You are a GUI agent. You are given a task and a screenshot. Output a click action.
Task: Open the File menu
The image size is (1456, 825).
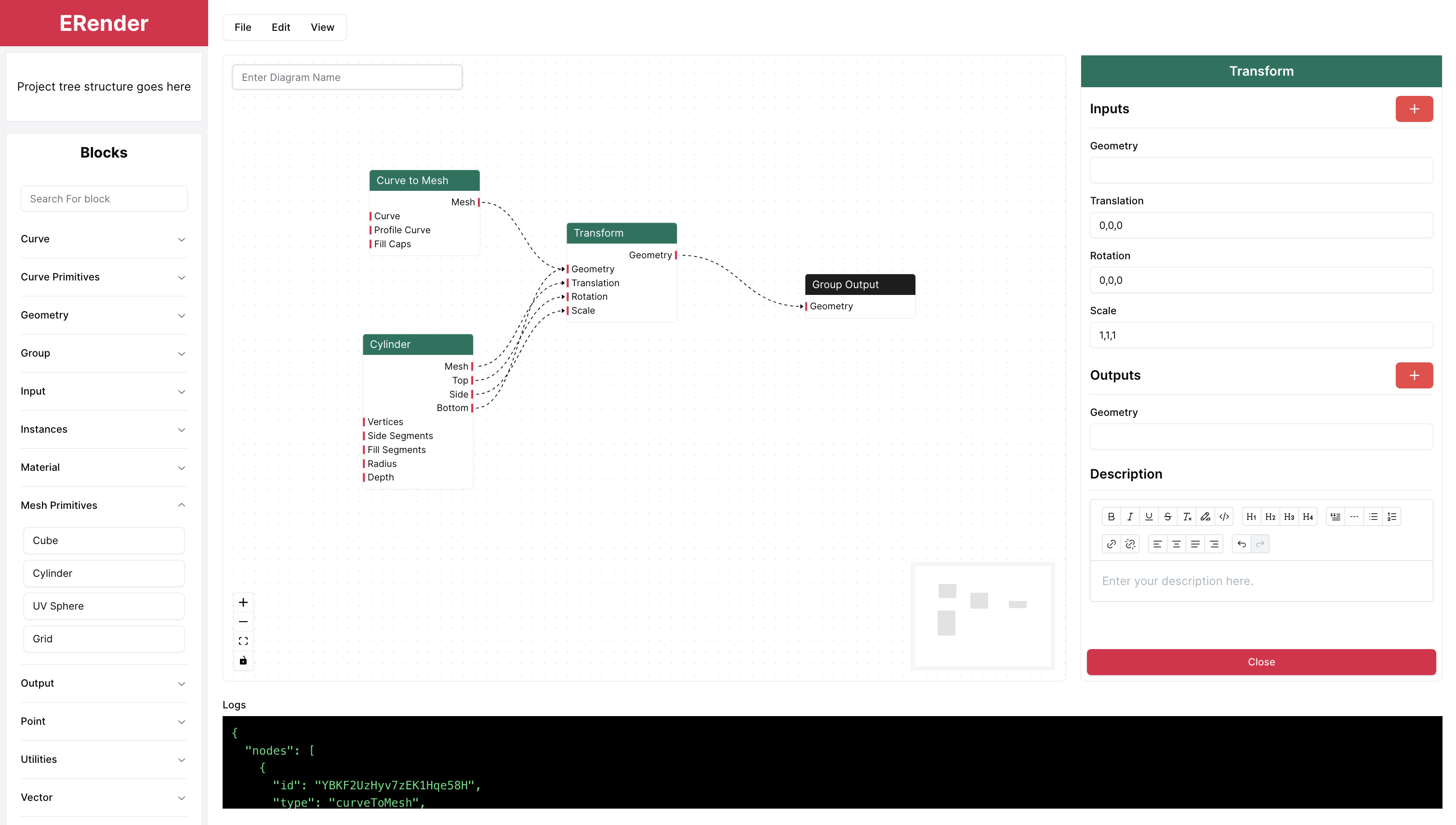click(x=242, y=27)
